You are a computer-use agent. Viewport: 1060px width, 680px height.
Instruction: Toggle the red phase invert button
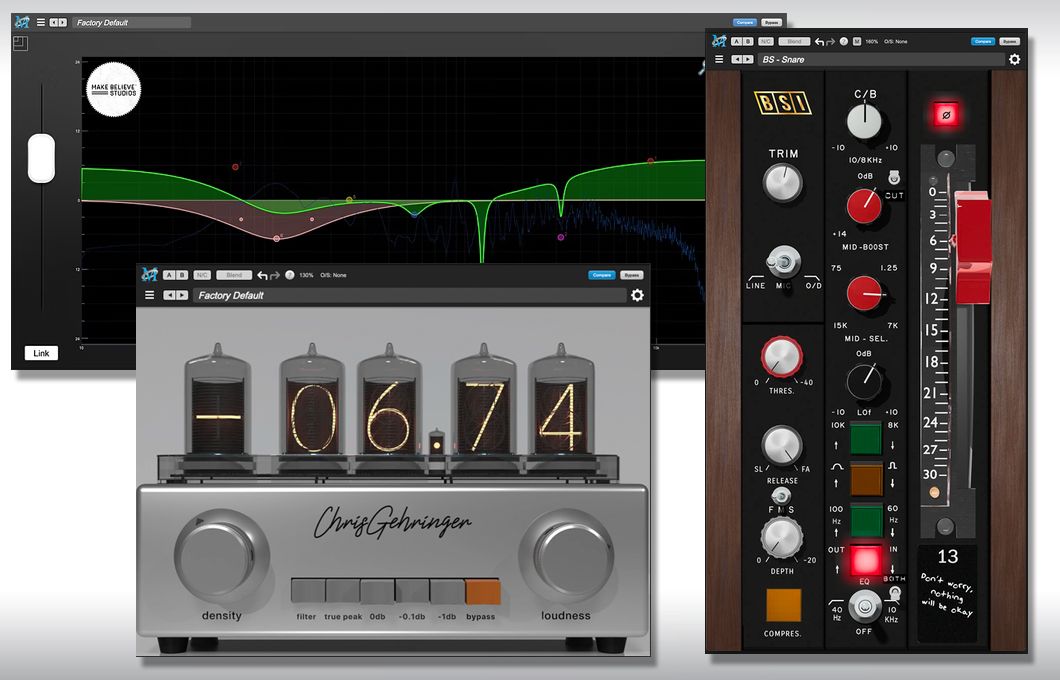(x=946, y=115)
